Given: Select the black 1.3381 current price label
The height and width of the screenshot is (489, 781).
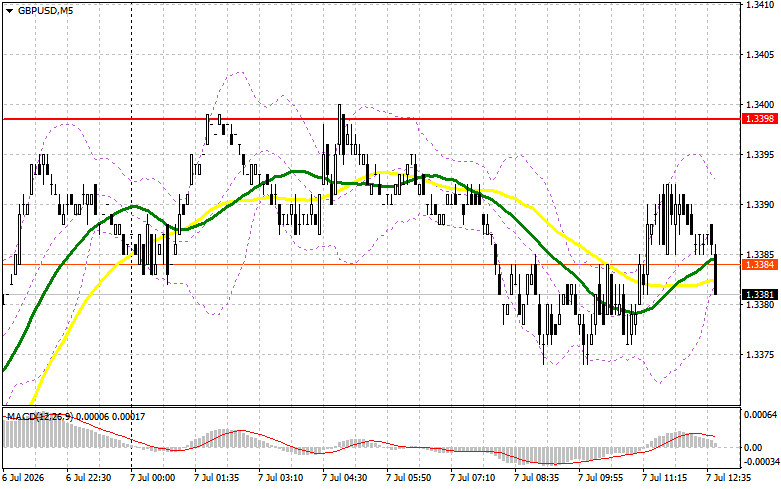Looking at the screenshot, I should [761, 294].
